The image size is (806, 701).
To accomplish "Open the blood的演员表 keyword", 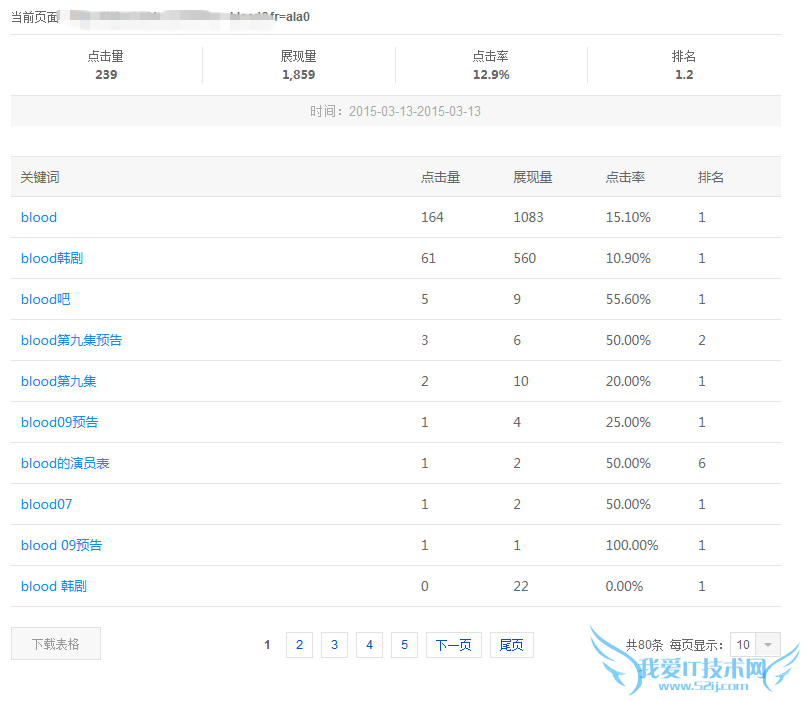I will [65, 463].
